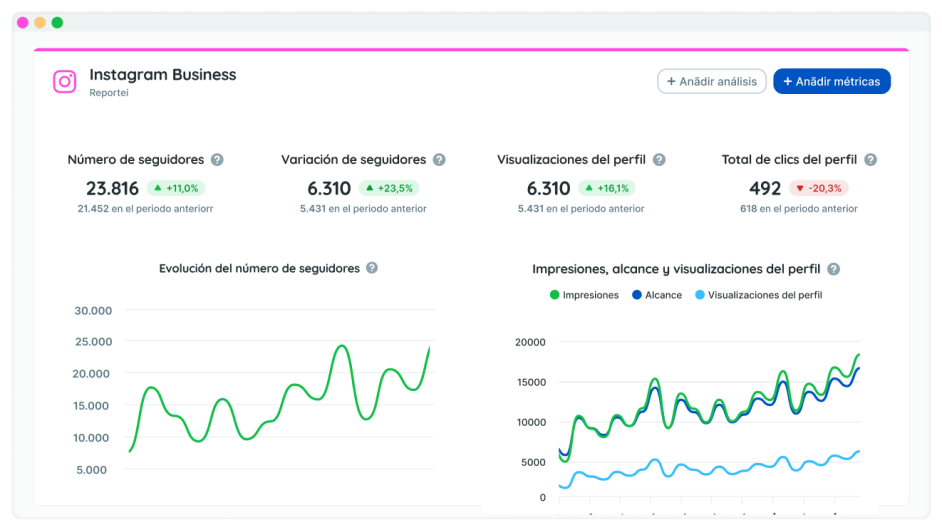Click the Instagram Business report title
The image size is (942, 530).
[x=163, y=75]
